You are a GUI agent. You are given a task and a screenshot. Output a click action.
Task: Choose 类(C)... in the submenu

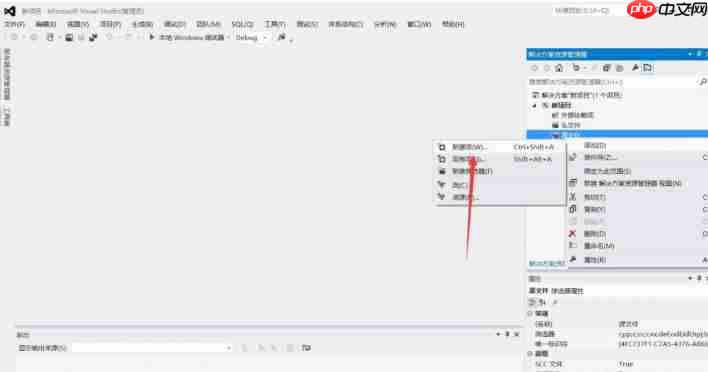pos(500,185)
